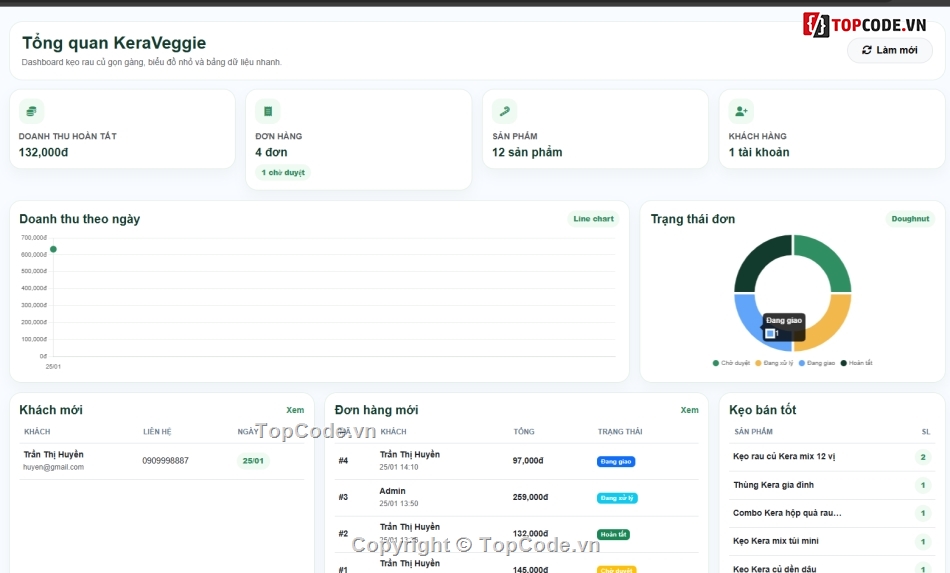
Task: Click order #2 row id
Action: [343, 534]
